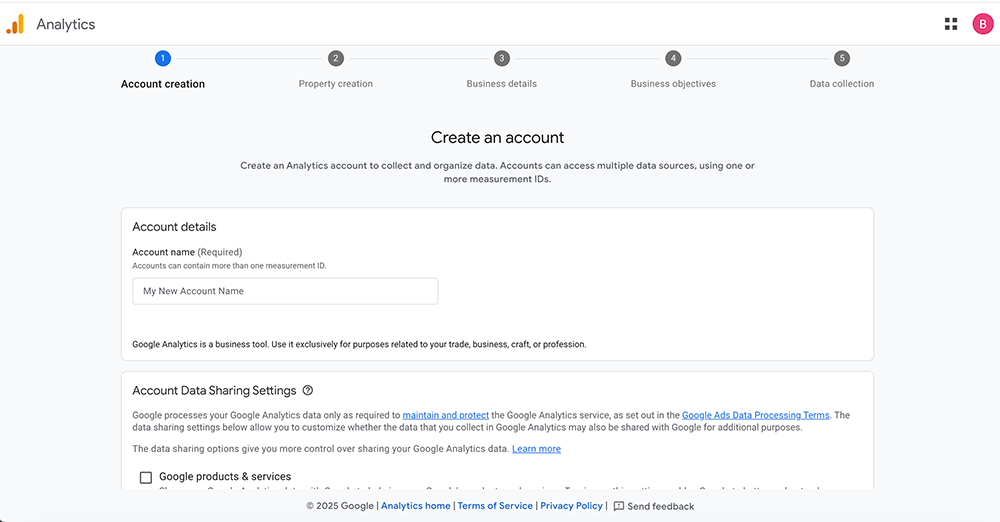Click the step 1 circle icon
The height and width of the screenshot is (522, 1000).
pos(163,58)
